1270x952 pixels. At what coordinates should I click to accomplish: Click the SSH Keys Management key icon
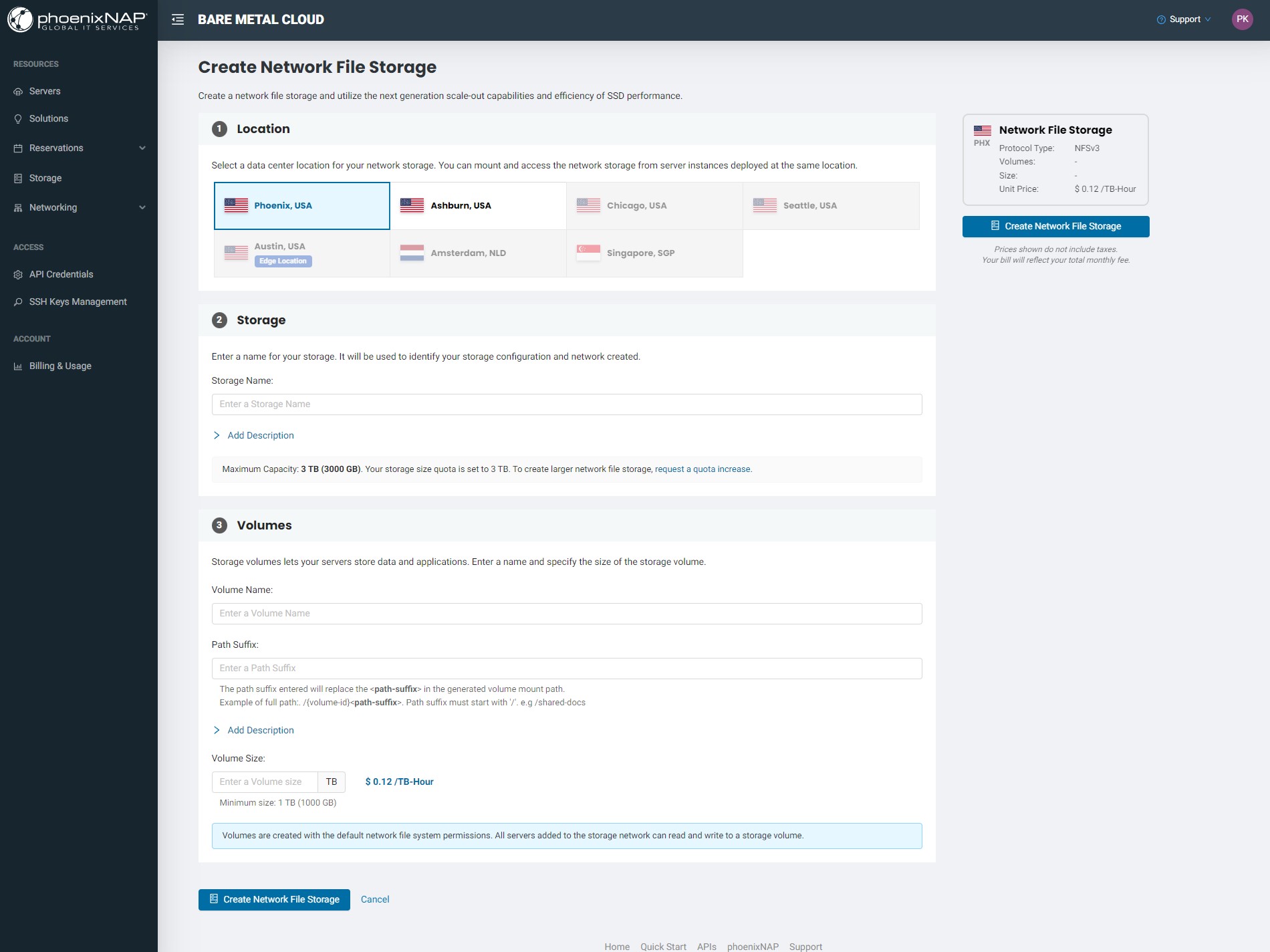coord(18,302)
